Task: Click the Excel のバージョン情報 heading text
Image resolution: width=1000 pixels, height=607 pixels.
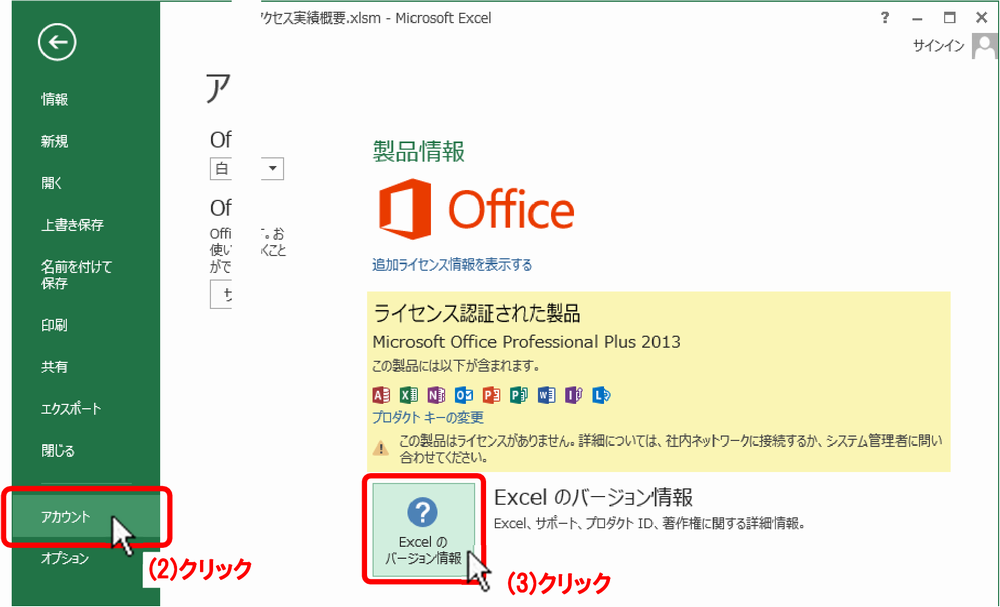Action: click(594, 497)
